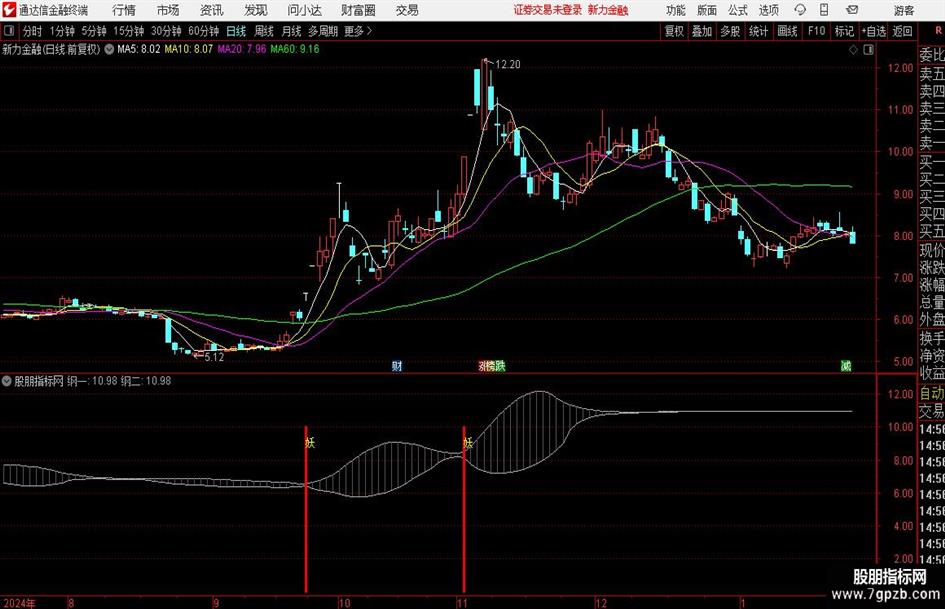Click the second 妖 signal marker near November
945x609 pixels.
[468, 443]
